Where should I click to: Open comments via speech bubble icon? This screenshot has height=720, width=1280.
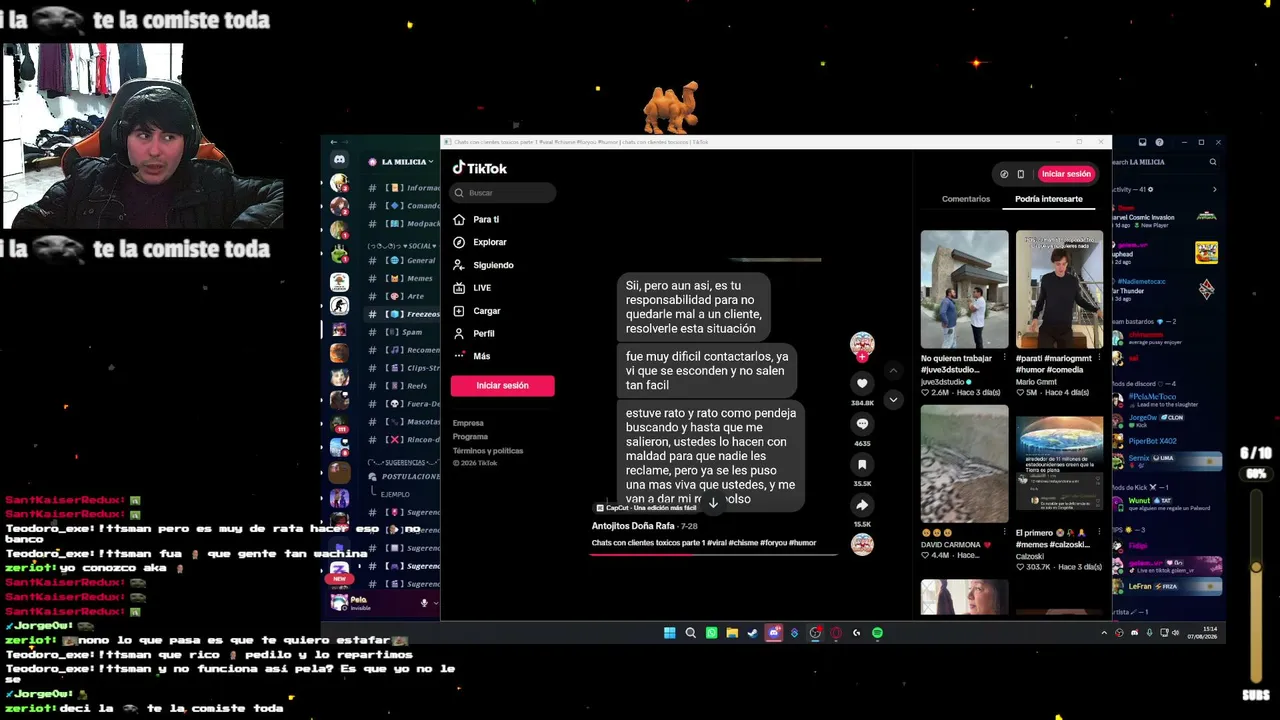click(862, 424)
